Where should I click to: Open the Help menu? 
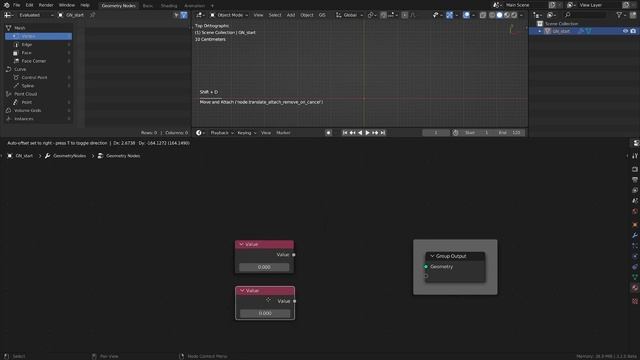(x=84, y=5)
